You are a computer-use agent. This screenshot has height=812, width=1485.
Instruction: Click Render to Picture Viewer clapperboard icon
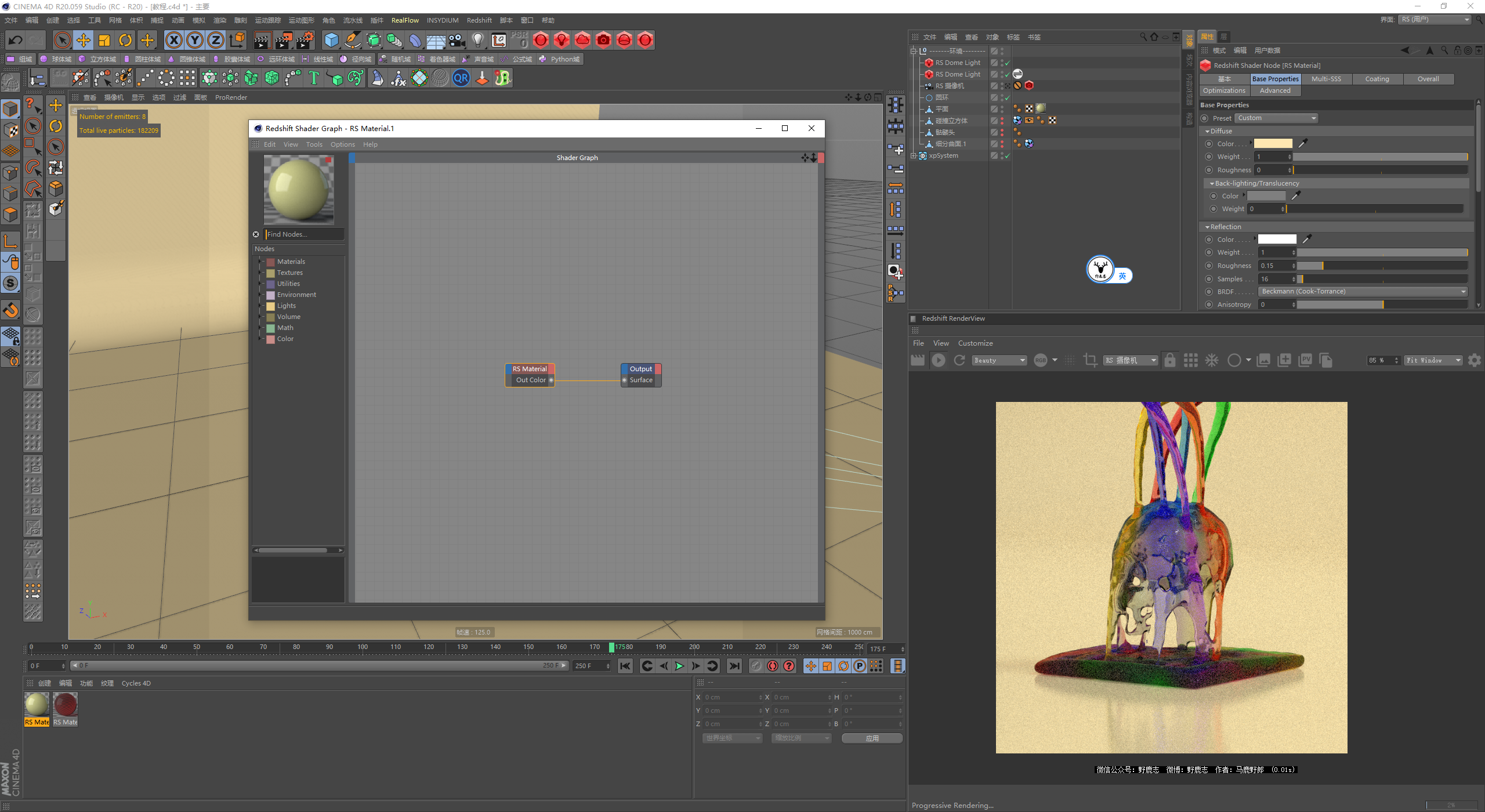tap(284, 40)
